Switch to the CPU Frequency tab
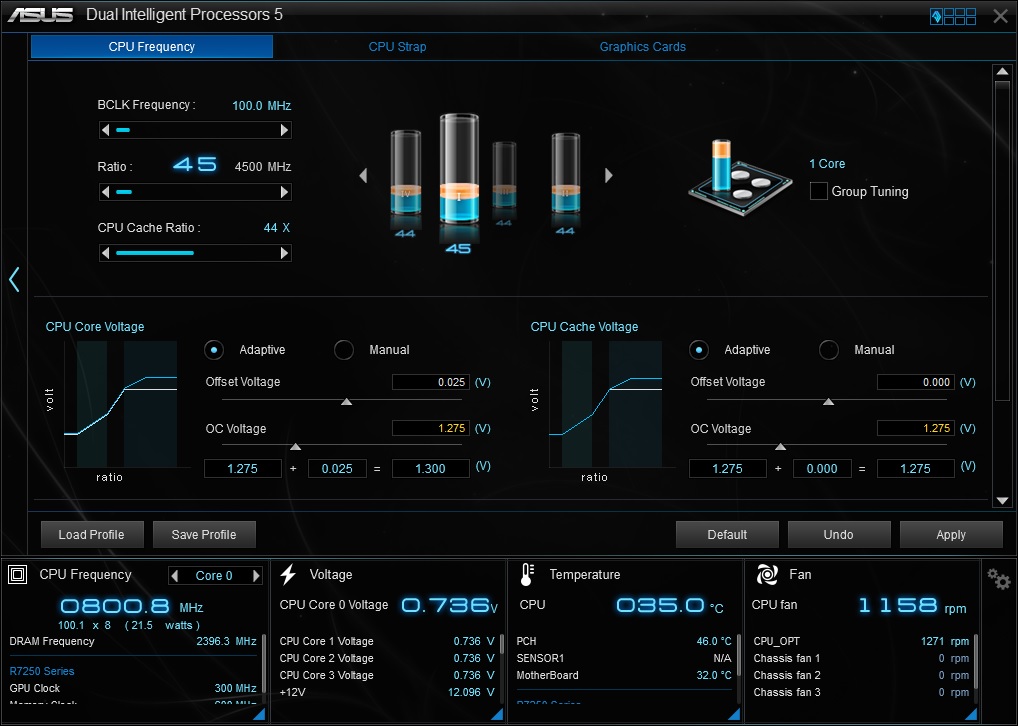This screenshot has height=726, width=1018. click(152, 47)
